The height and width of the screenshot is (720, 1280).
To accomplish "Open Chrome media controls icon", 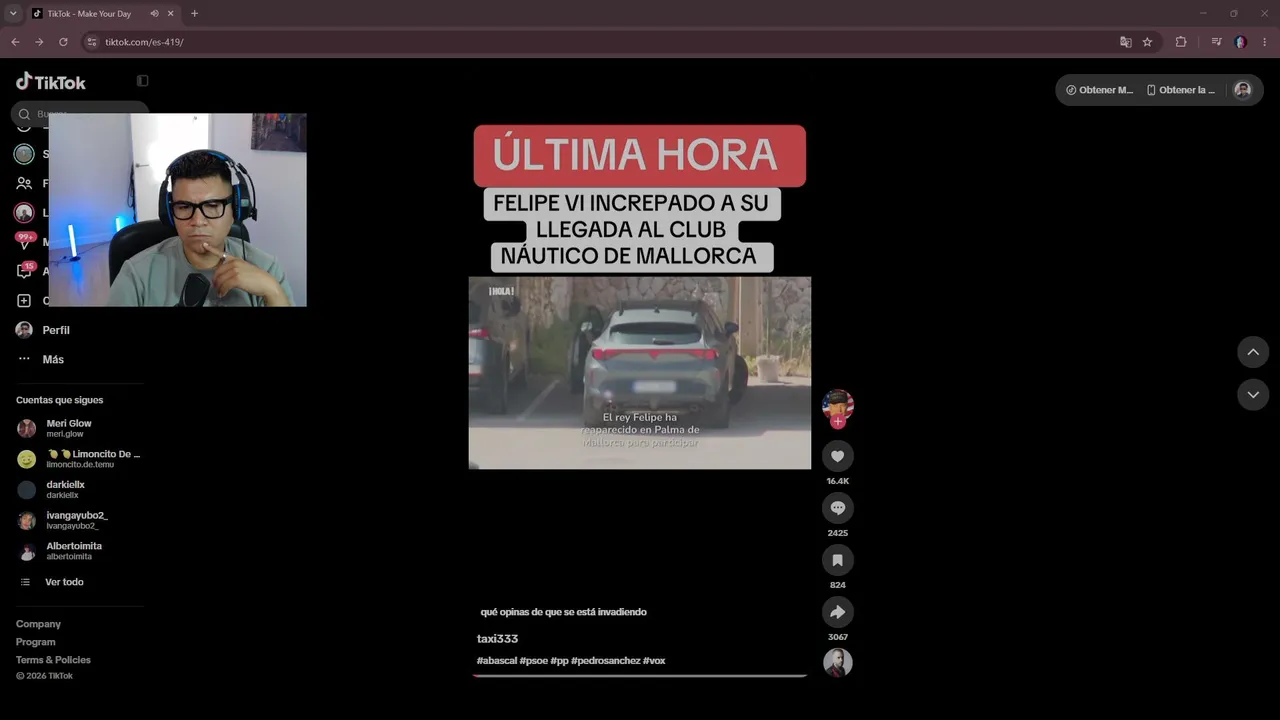I will coord(1216,42).
